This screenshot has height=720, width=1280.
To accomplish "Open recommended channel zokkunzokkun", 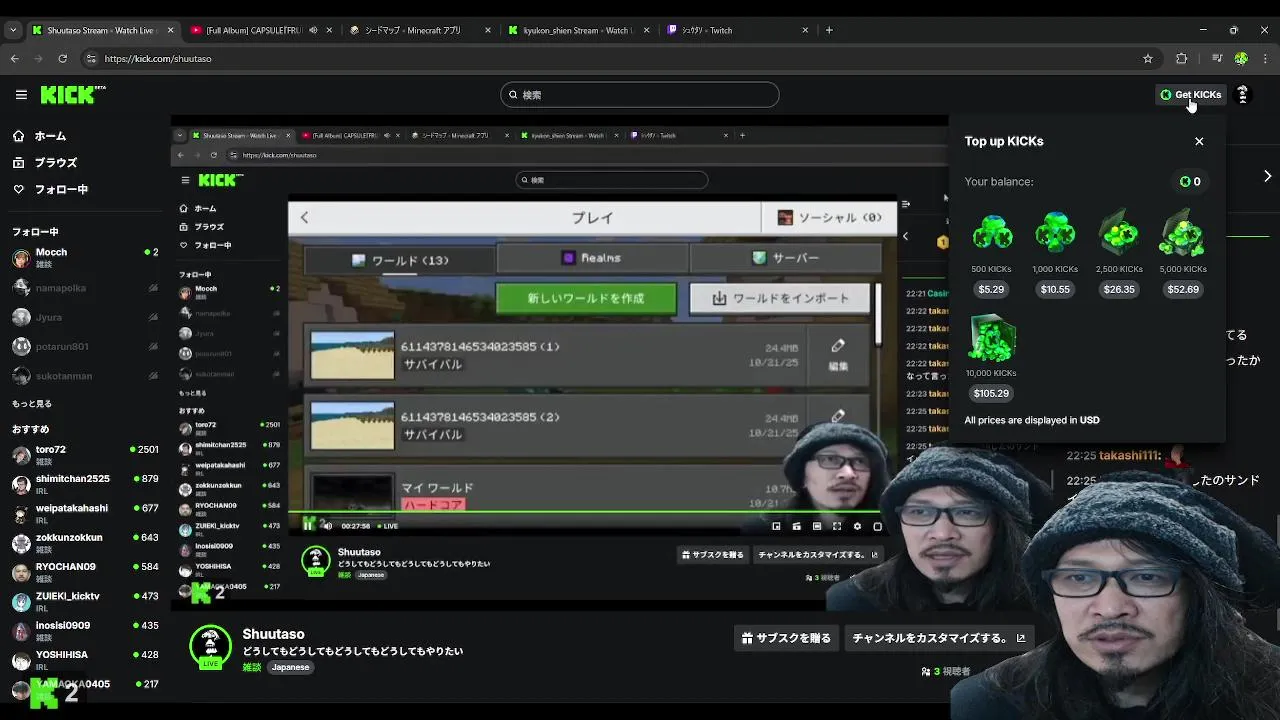I will 84,543.
